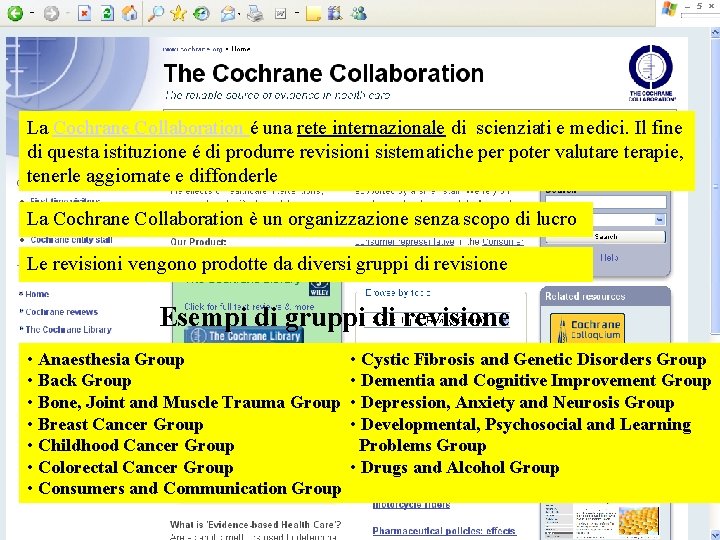Click the Home breadcrumb at top

click(x=241, y=49)
